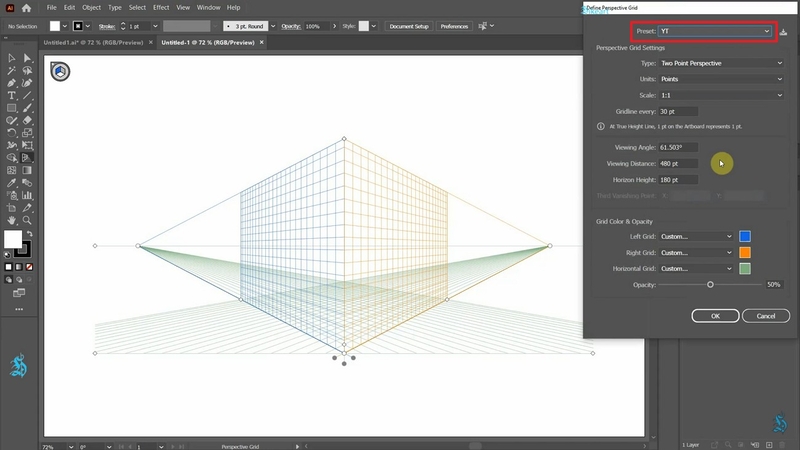Expand the Left Grid color dropdown
The width and height of the screenshot is (800, 450).
point(695,237)
